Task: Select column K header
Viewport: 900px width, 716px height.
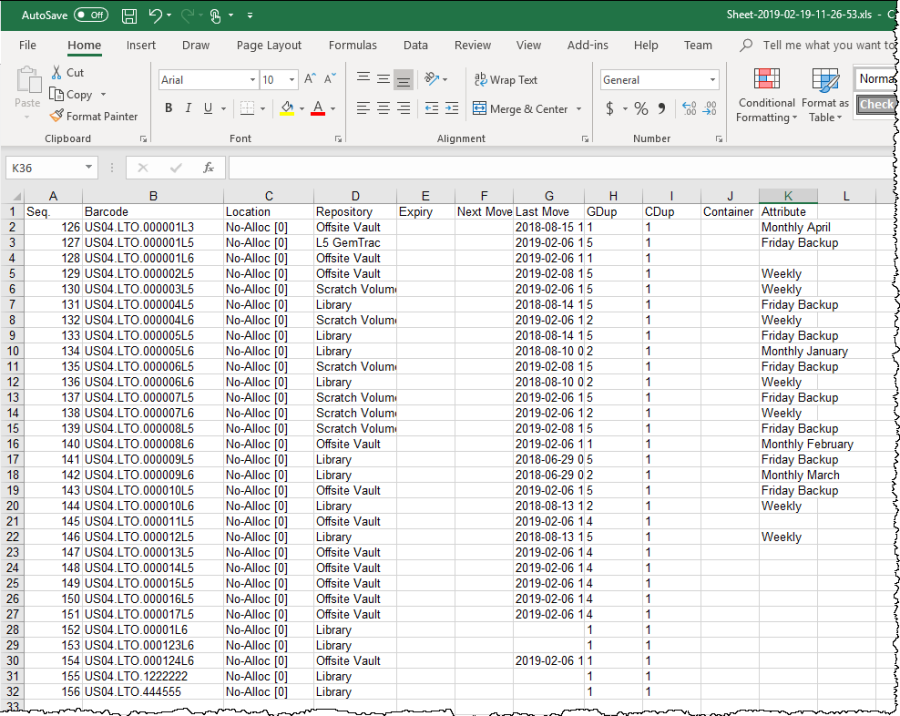Action: click(x=788, y=196)
